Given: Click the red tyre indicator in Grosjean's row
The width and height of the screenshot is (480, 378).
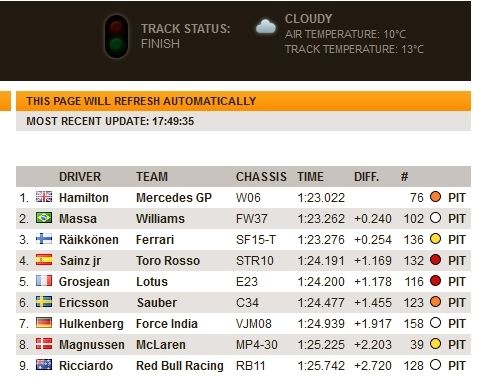Looking at the screenshot, I should (435, 281).
